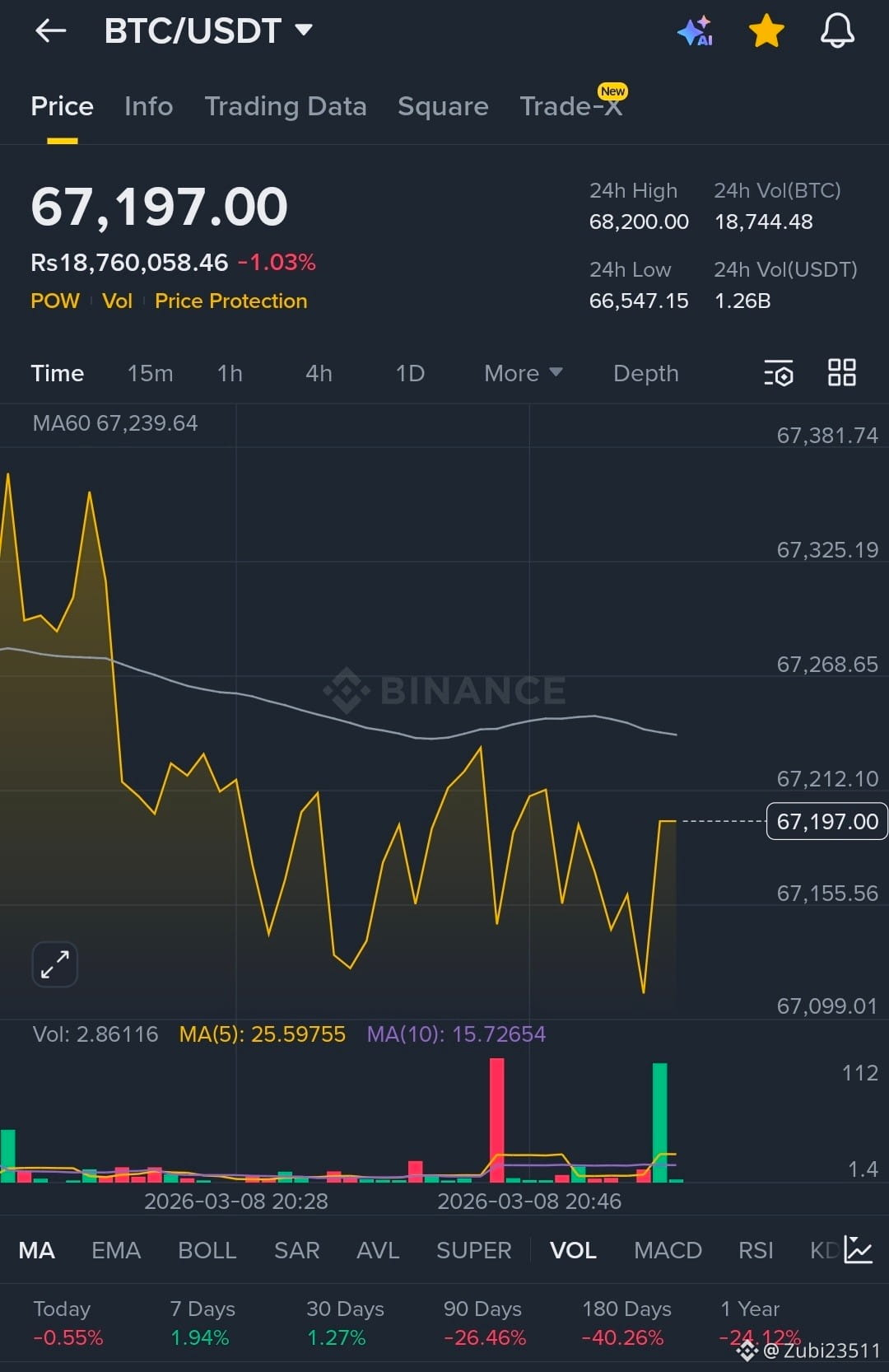Open the Trading Data tab

pos(286,106)
